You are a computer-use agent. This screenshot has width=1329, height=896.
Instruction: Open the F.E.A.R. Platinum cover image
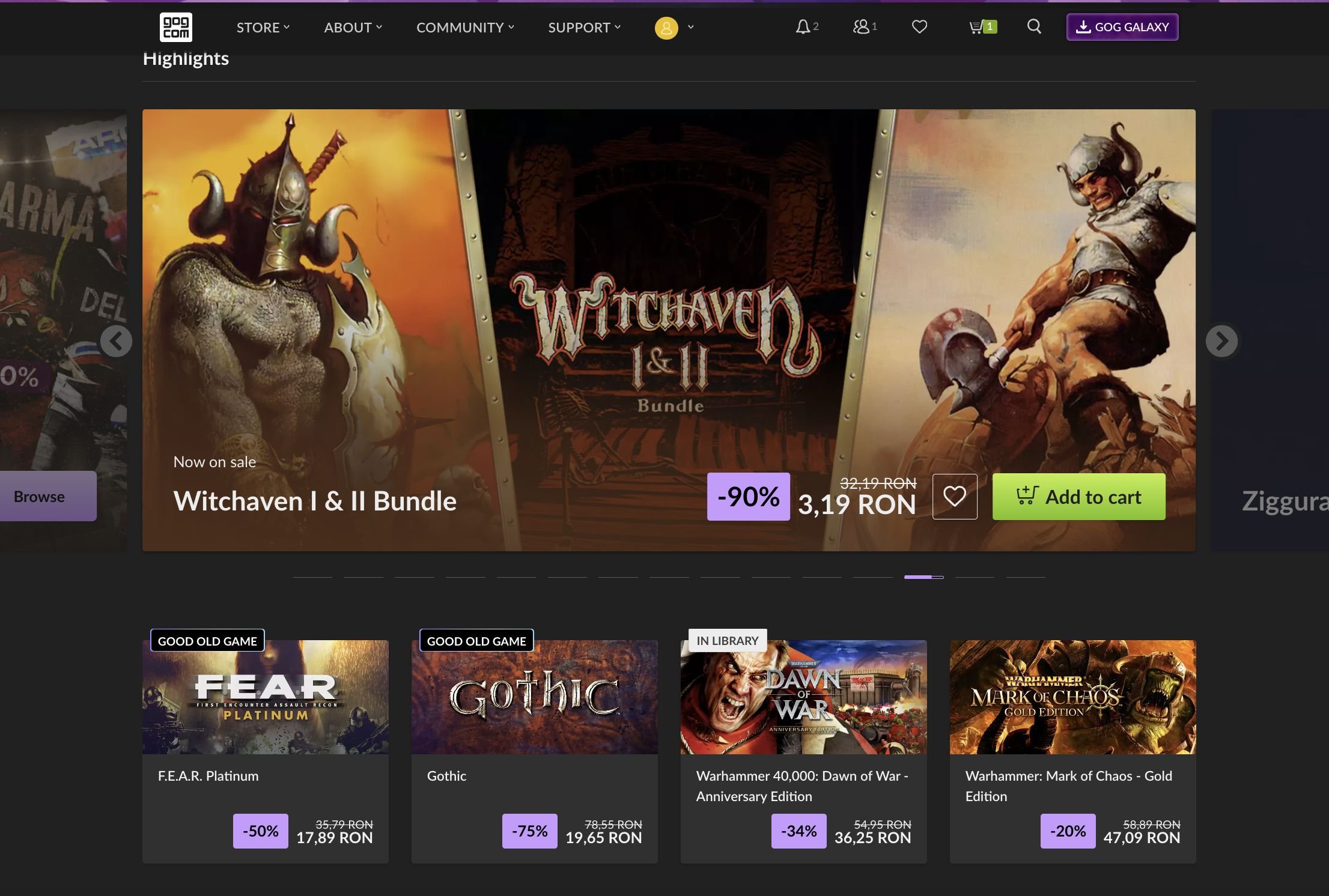266,697
